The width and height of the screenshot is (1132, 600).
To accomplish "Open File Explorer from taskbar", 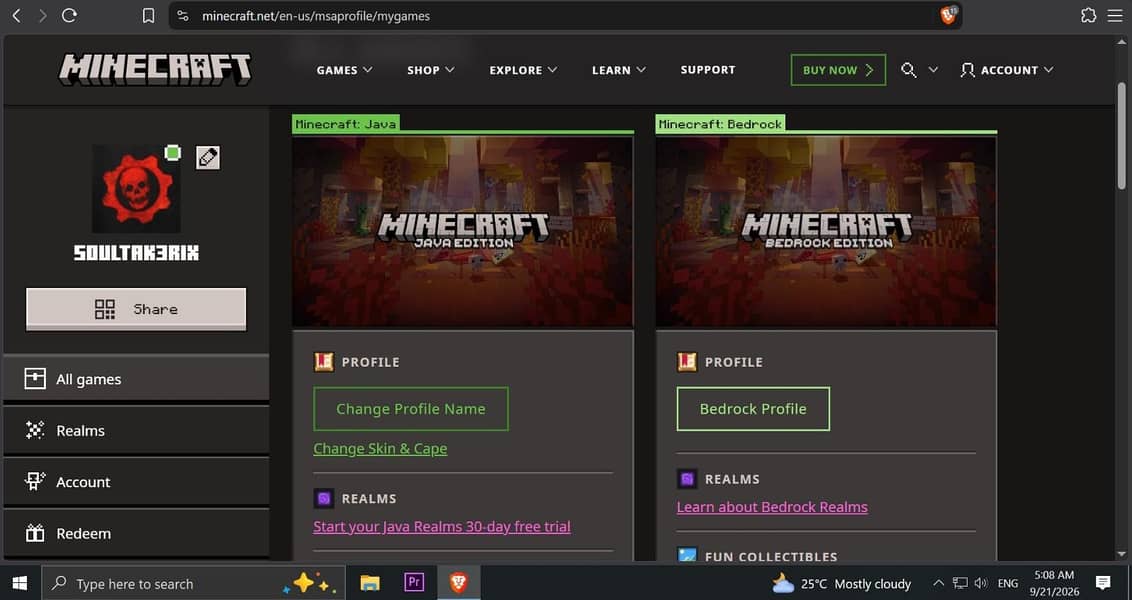I will point(370,583).
